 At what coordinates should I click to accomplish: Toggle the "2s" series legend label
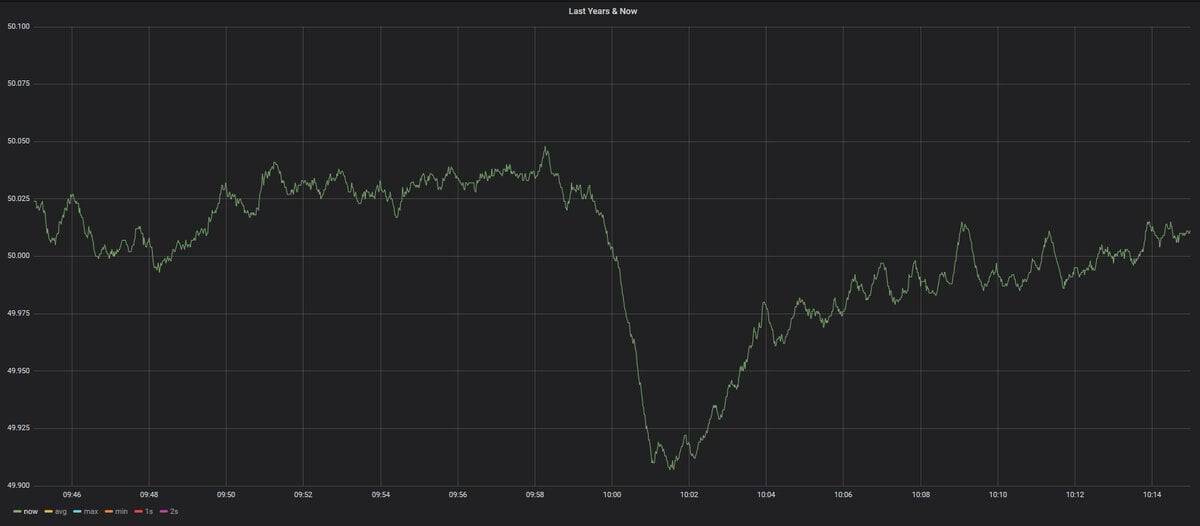point(173,511)
